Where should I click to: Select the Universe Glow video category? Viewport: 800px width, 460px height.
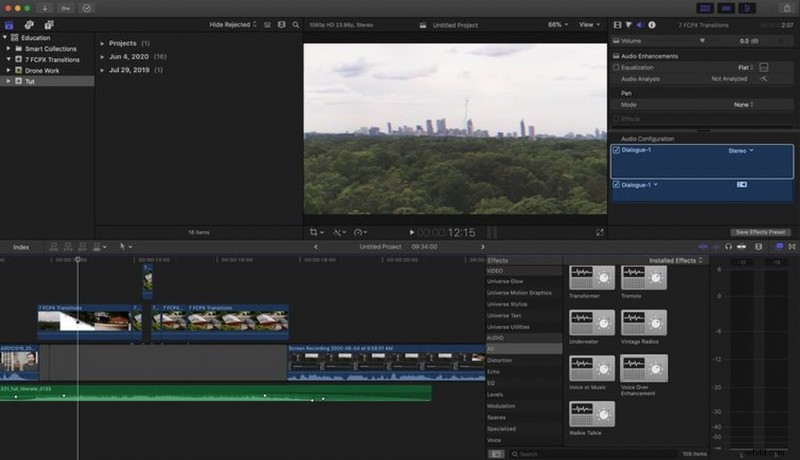(x=505, y=282)
